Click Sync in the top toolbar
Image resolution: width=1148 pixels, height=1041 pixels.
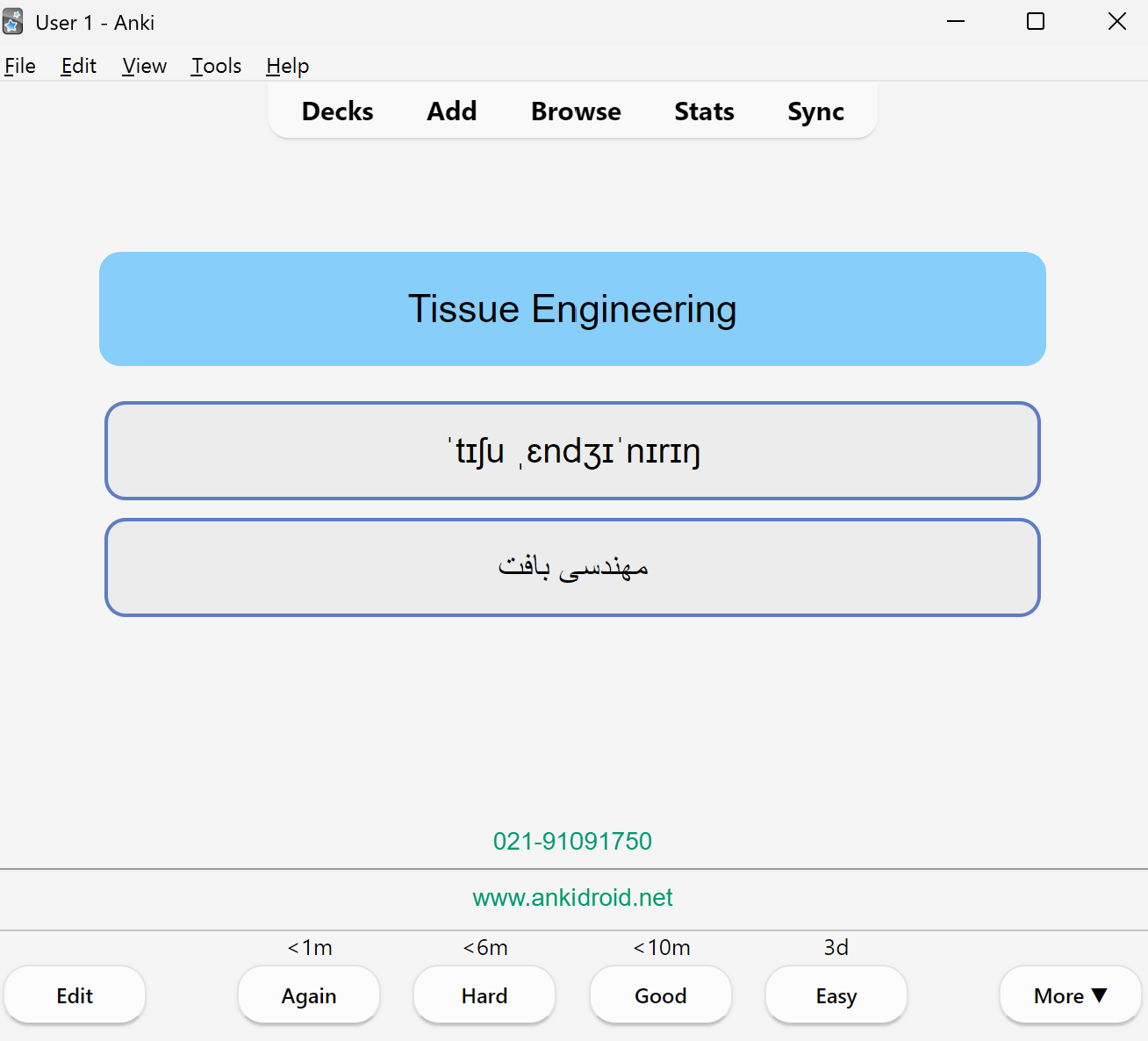pyautogui.click(x=815, y=111)
